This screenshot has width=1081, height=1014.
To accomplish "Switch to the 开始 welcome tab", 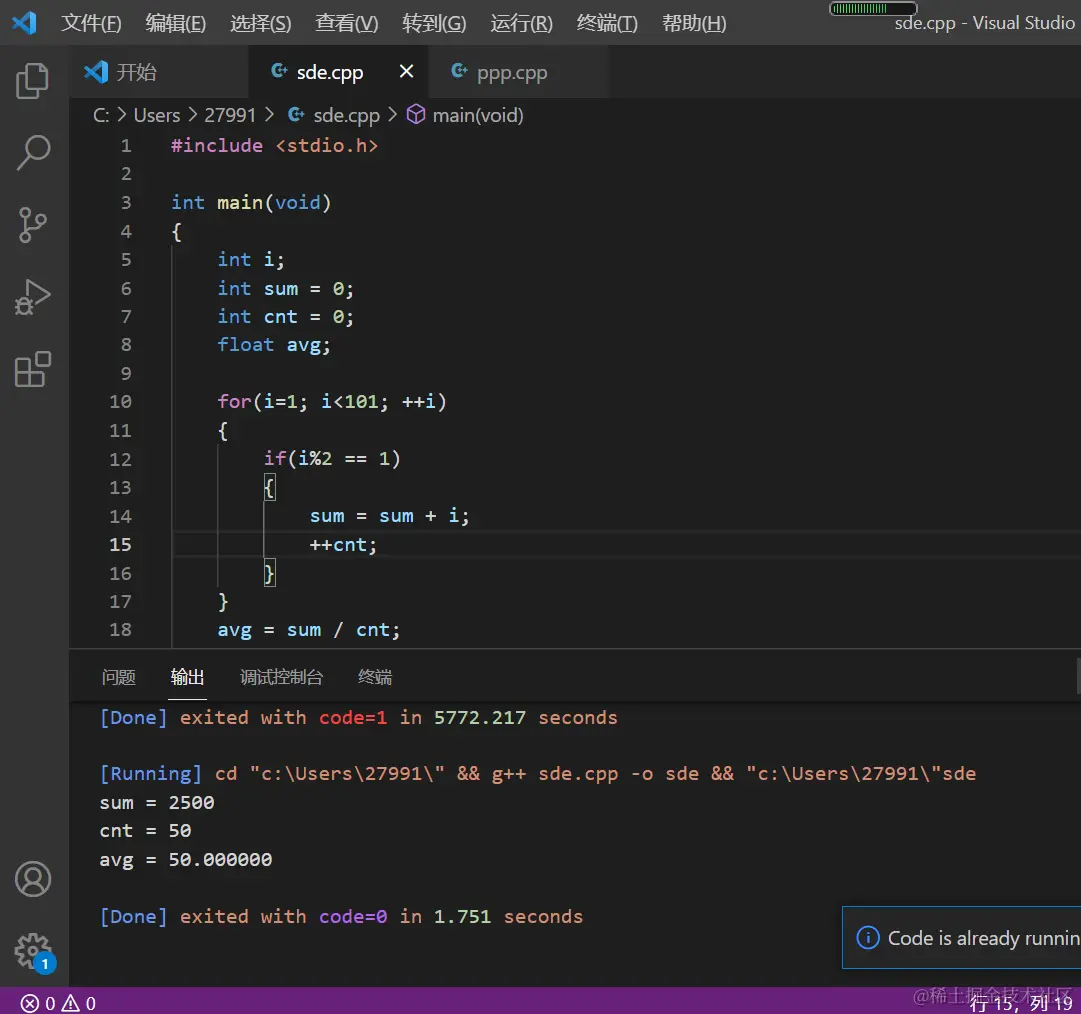I will (x=136, y=73).
